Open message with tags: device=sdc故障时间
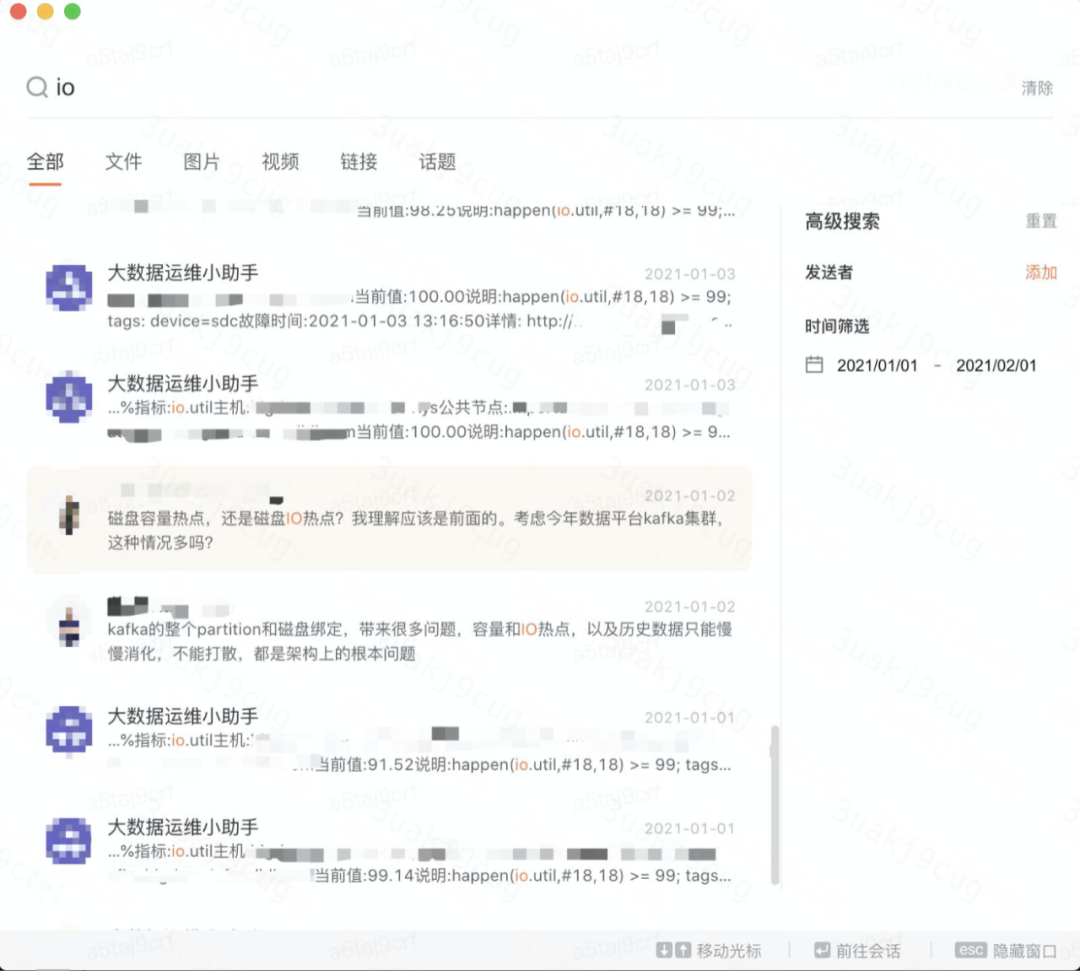This screenshot has width=1080, height=971. coord(389,297)
